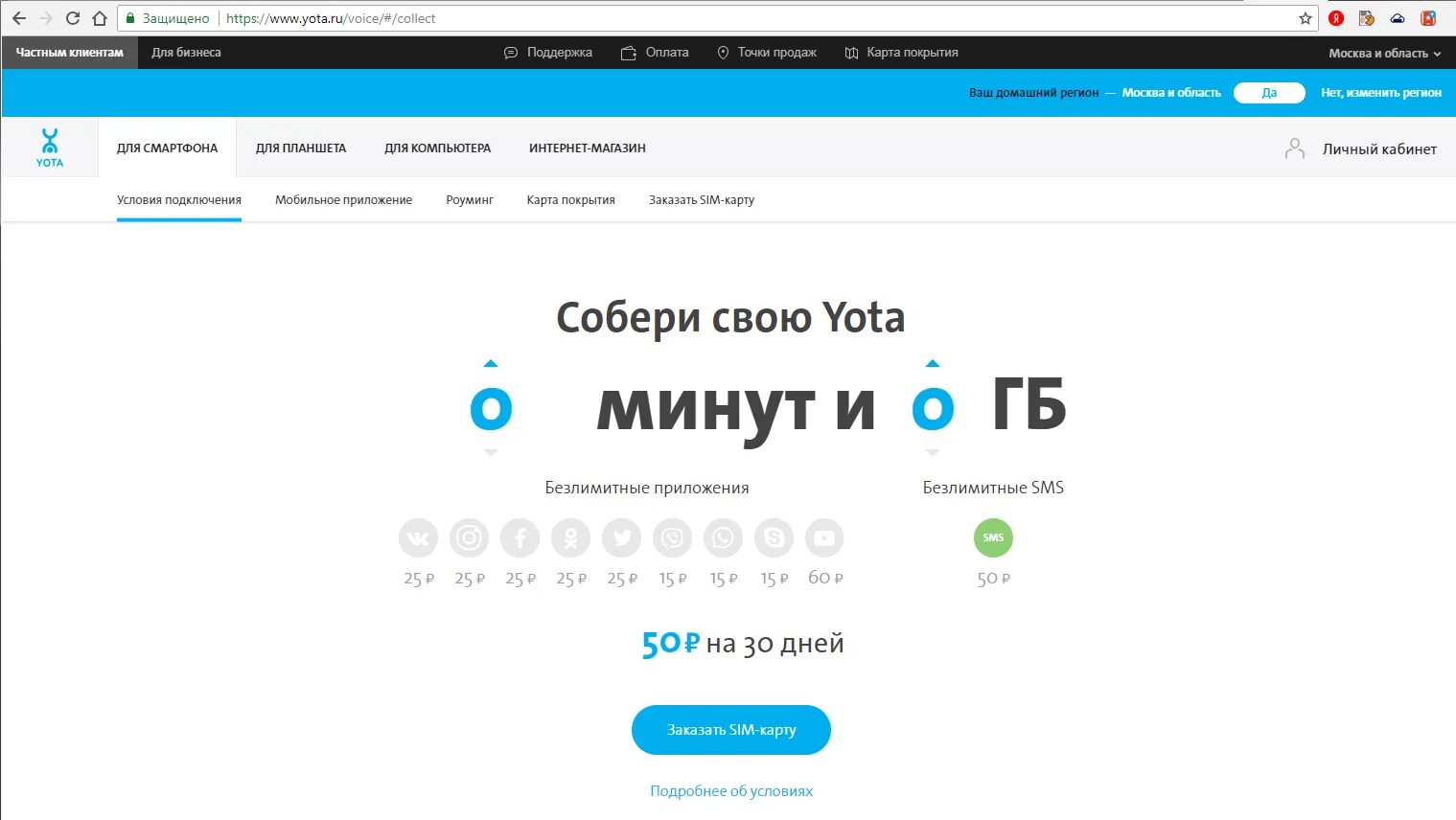Click the Безлимитные приложения label
This screenshot has width=1456, height=820.
[x=647, y=488]
